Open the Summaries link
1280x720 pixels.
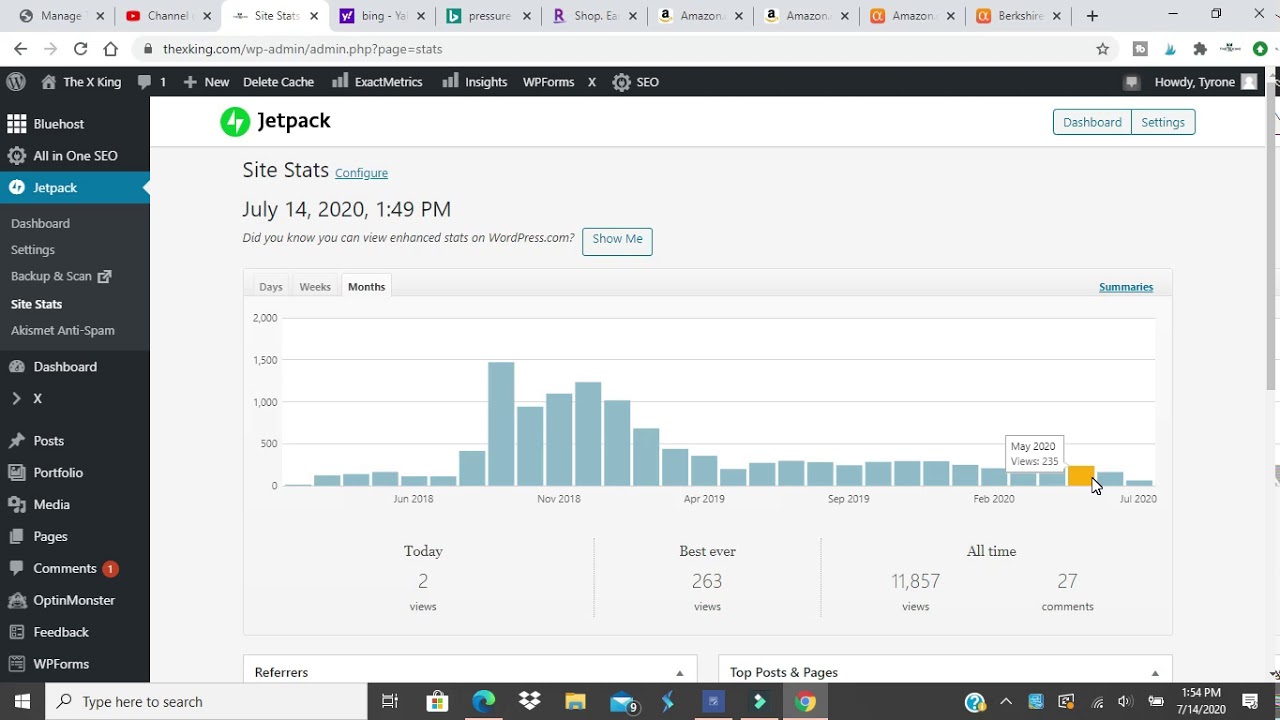(x=1126, y=287)
